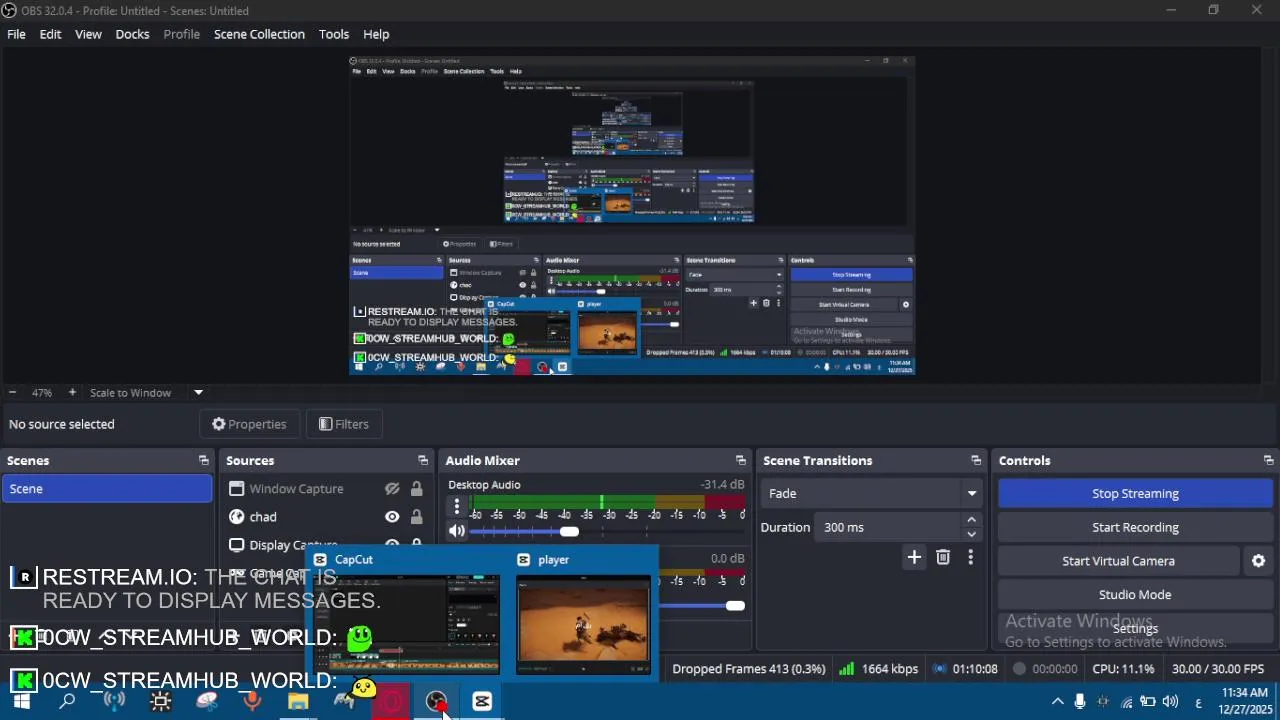This screenshot has width=1280, height=720.
Task: Click the Stop Streaming button
Action: (x=1135, y=493)
